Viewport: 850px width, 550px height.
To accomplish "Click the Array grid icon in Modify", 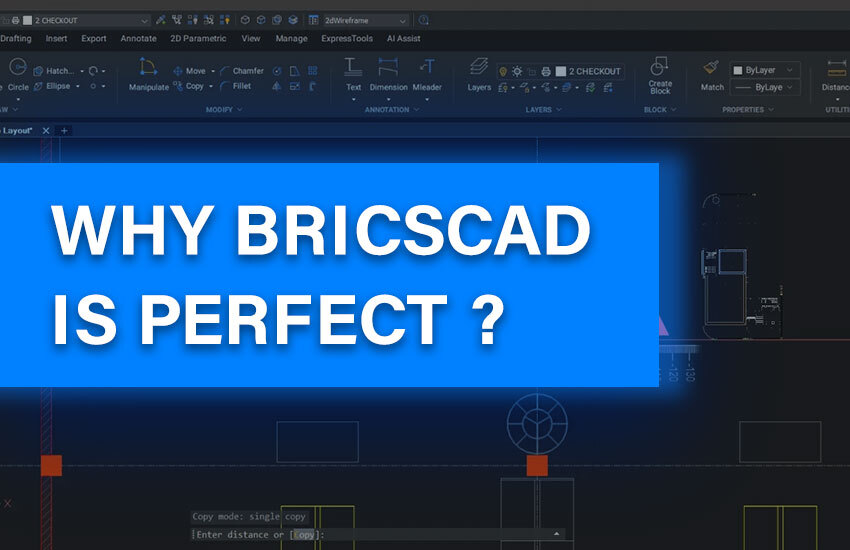I will pos(313,71).
